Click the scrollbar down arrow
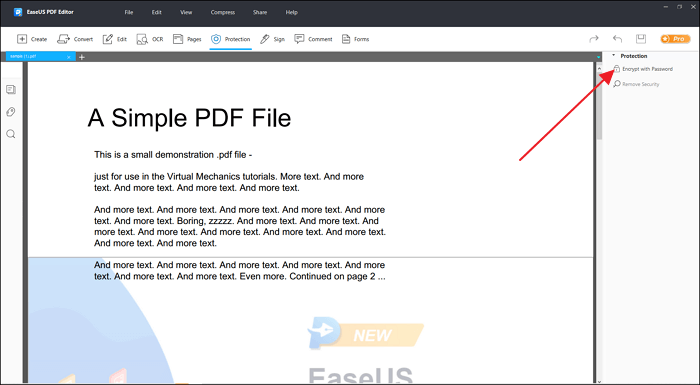Viewport: 700px width, 385px height. [x=599, y=381]
